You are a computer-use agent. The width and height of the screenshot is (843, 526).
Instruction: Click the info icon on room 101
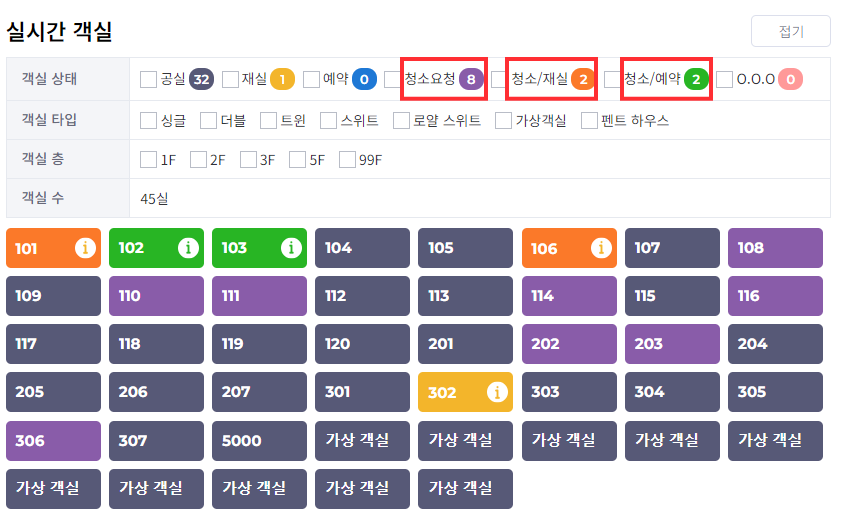pyautogui.click(x=85, y=248)
